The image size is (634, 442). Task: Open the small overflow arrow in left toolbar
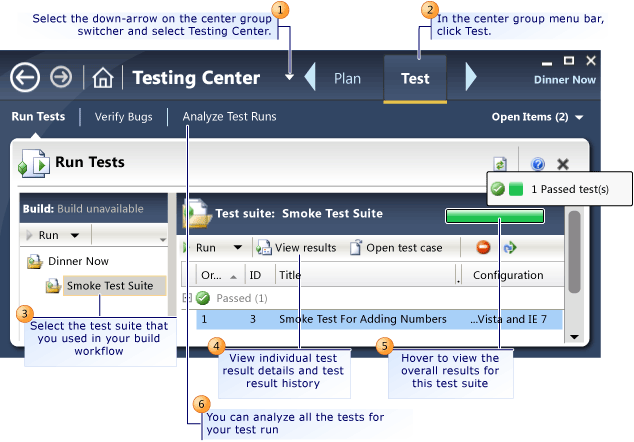[x=163, y=239]
